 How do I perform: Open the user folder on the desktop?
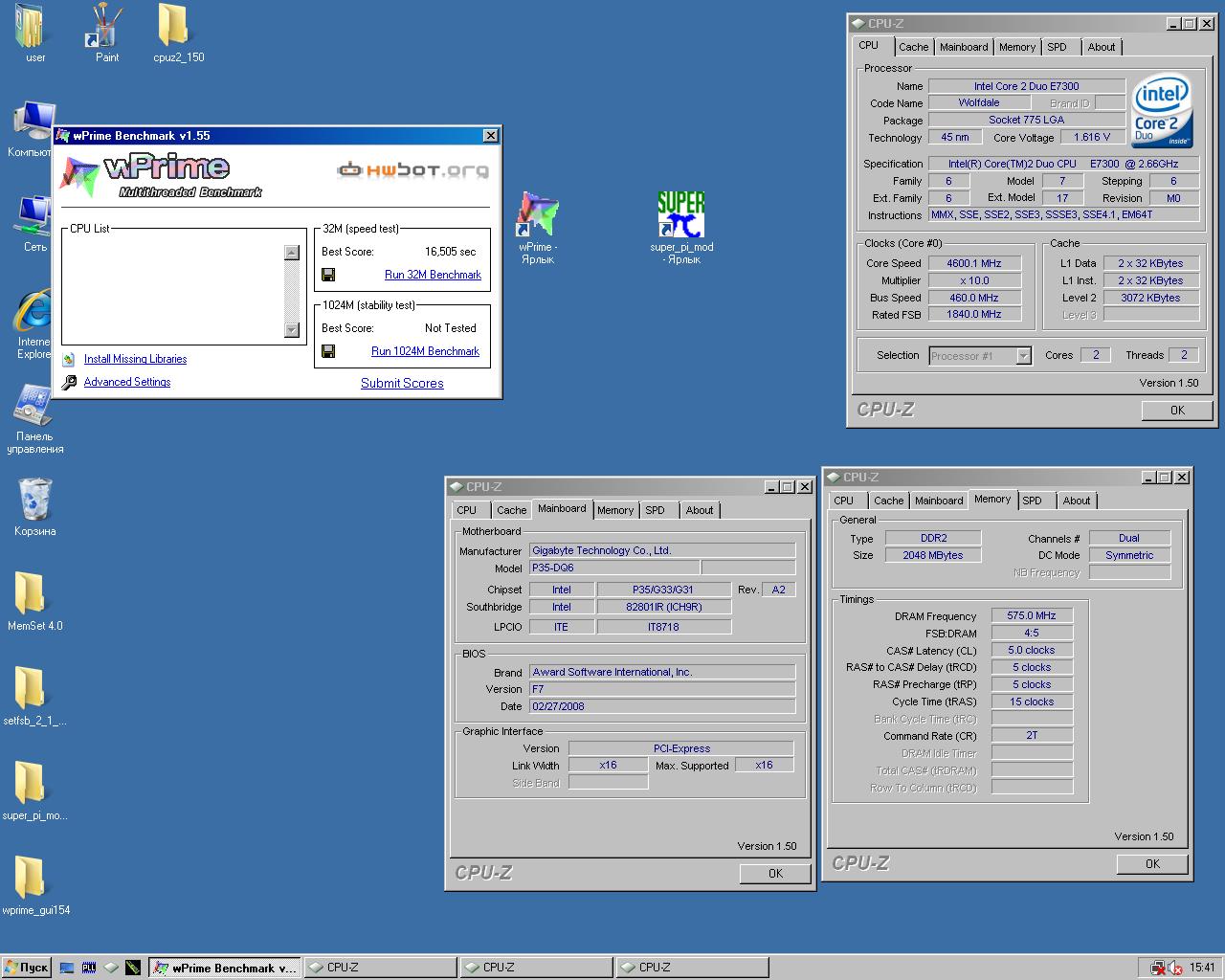point(31,26)
